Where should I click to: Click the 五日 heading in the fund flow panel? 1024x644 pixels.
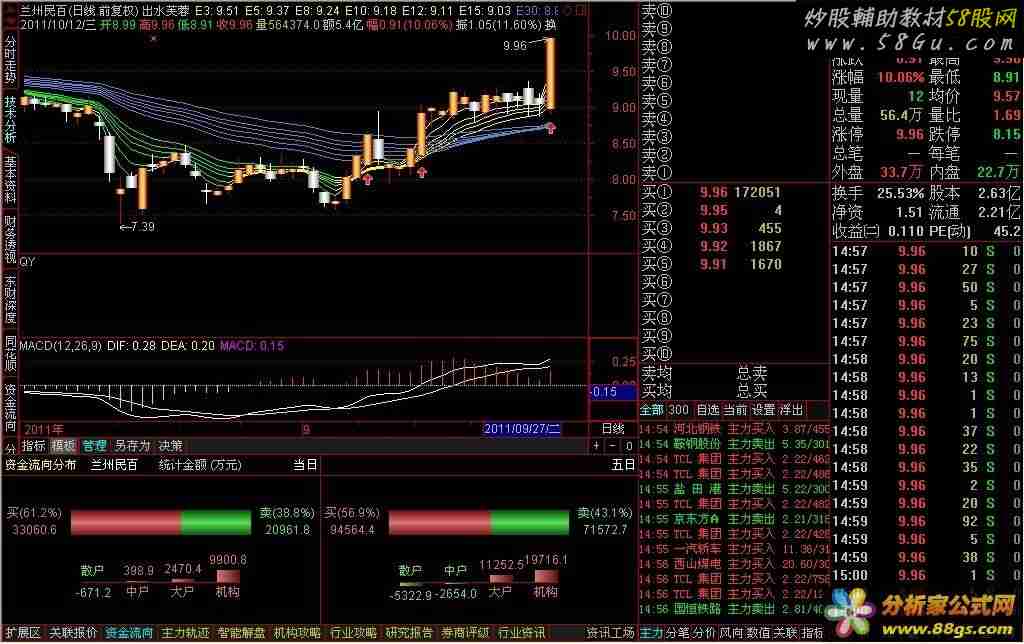point(624,465)
